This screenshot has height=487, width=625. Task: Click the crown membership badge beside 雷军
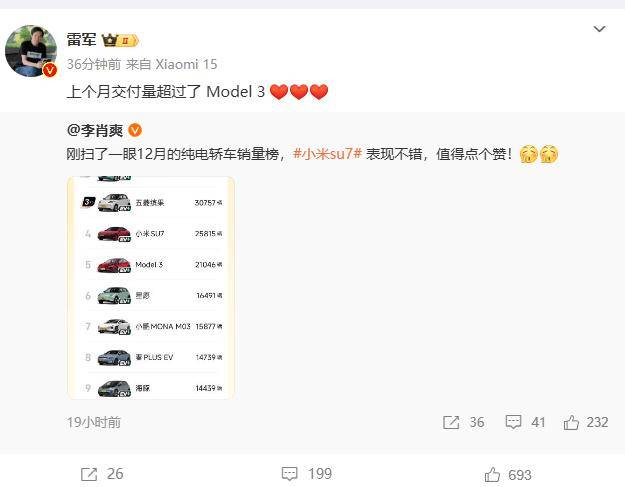[120, 40]
